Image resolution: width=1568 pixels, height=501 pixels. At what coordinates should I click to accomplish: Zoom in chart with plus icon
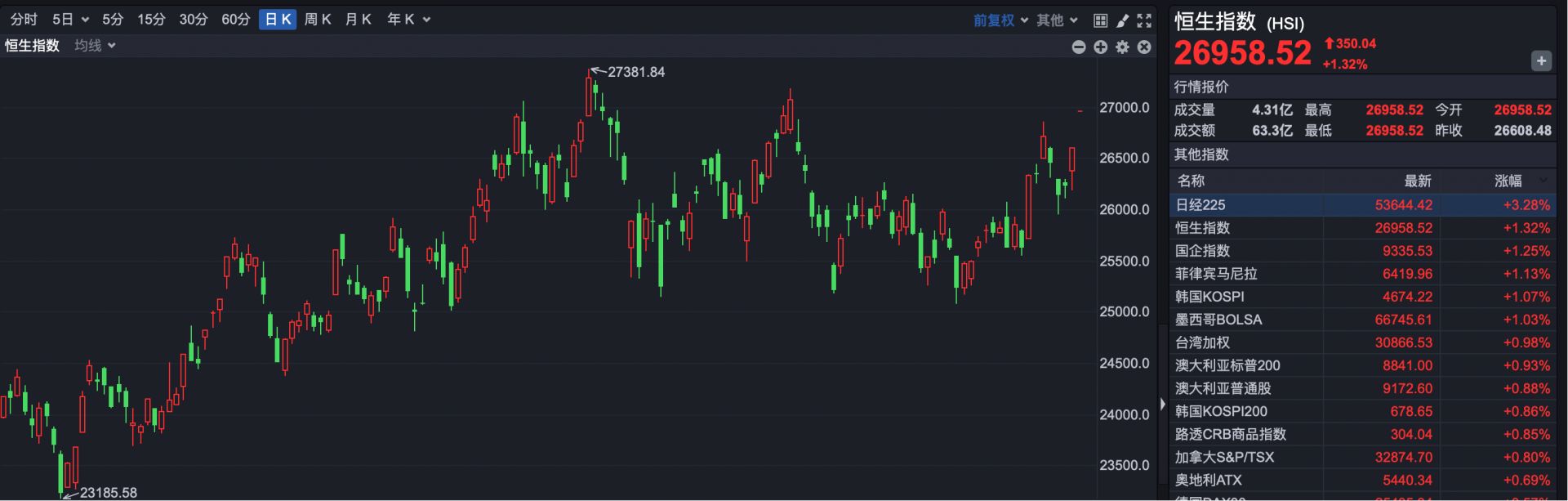pos(1101,47)
